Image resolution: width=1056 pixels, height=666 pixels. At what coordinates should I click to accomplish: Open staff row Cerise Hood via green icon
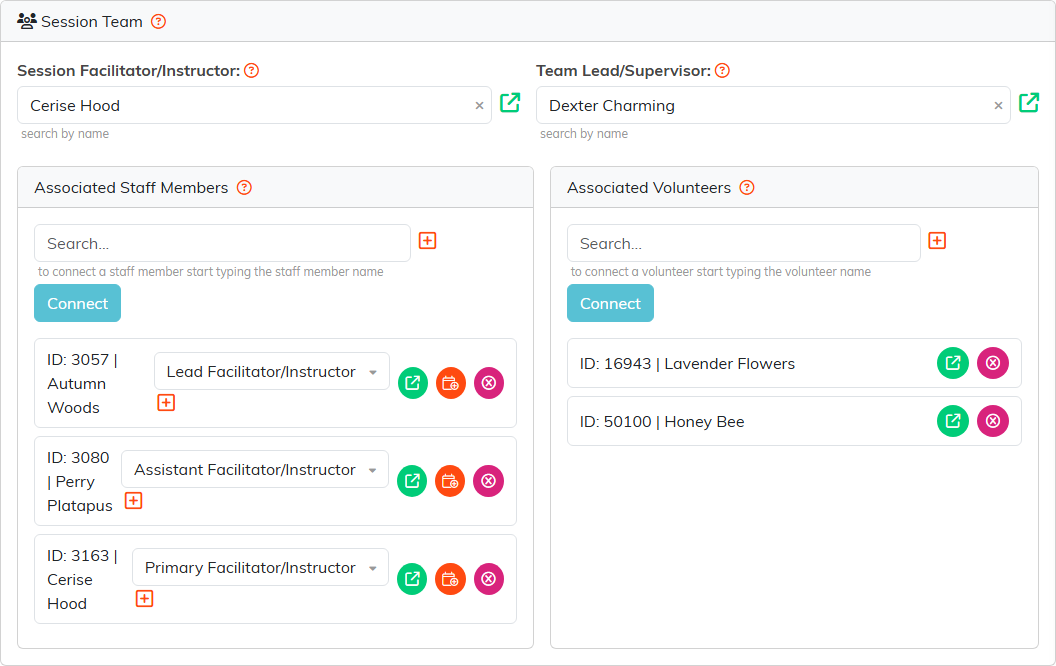click(x=412, y=579)
